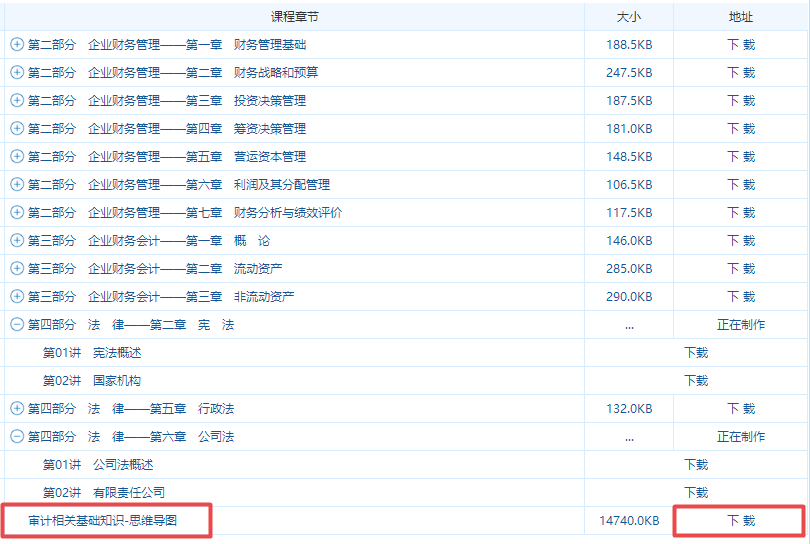Click the 132.0KB size cell
The height and width of the screenshot is (544, 810).
(629, 409)
